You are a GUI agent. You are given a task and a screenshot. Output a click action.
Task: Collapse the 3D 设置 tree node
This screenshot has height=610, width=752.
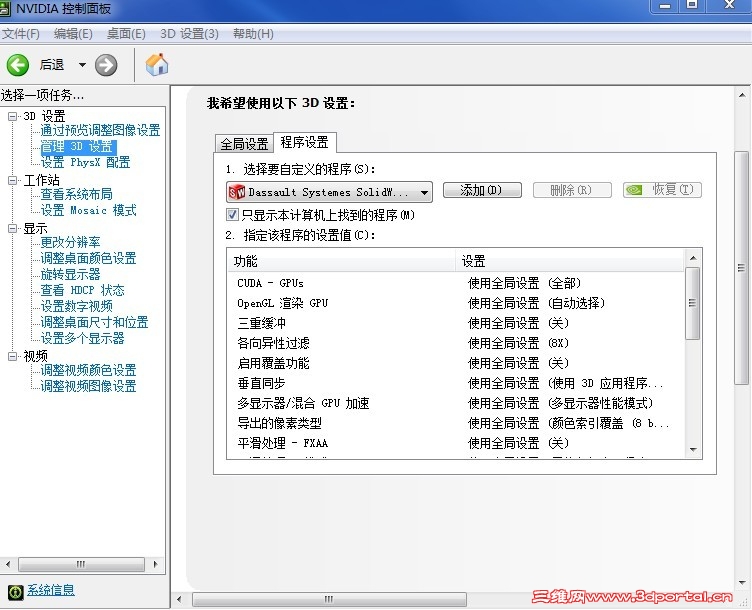click(x=12, y=116)
